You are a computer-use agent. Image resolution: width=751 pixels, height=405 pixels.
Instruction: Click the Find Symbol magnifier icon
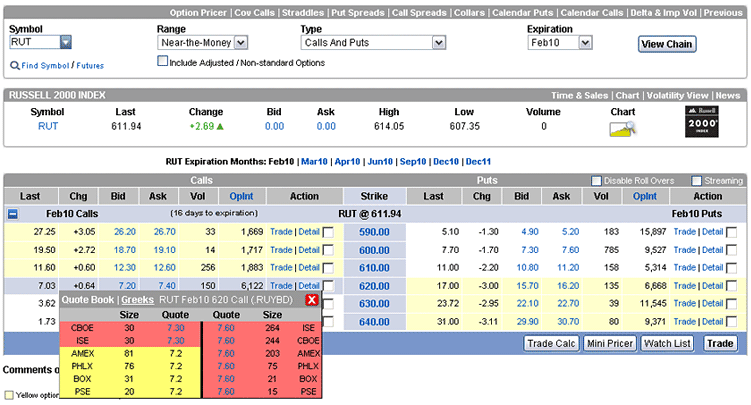(15, 66)
